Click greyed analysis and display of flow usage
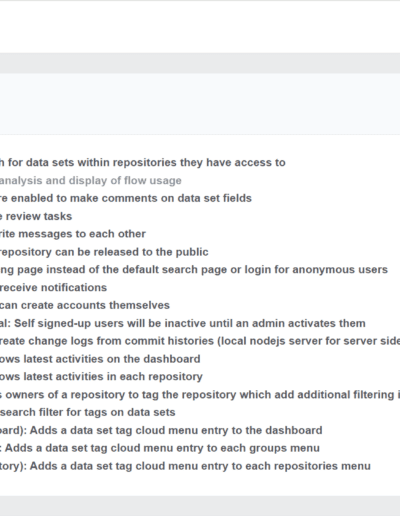This screenshot has width=400, height=516. click(91, 181)
